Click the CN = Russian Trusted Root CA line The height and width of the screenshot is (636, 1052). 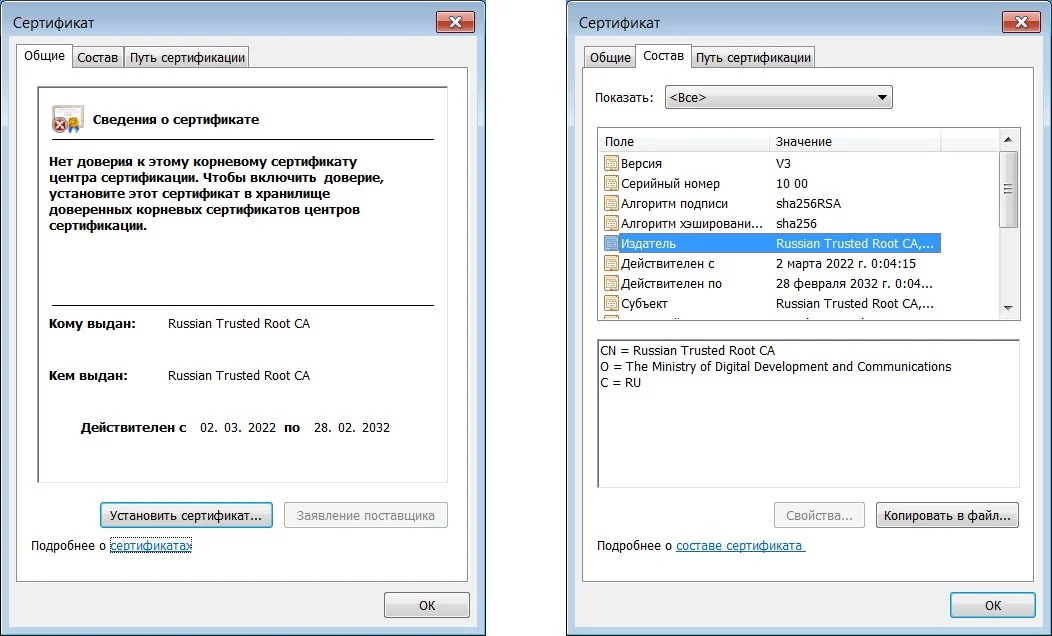coord(688,350)
